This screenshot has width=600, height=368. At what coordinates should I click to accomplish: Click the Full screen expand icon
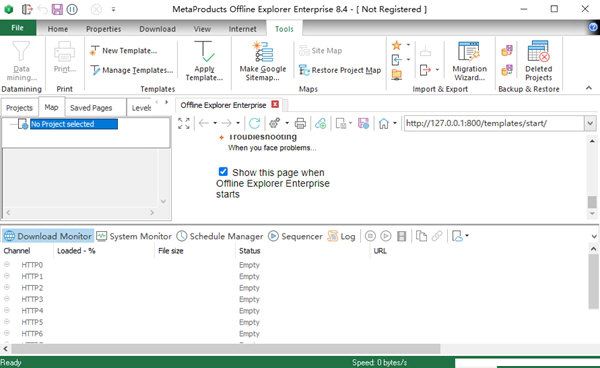pos(184,123)
